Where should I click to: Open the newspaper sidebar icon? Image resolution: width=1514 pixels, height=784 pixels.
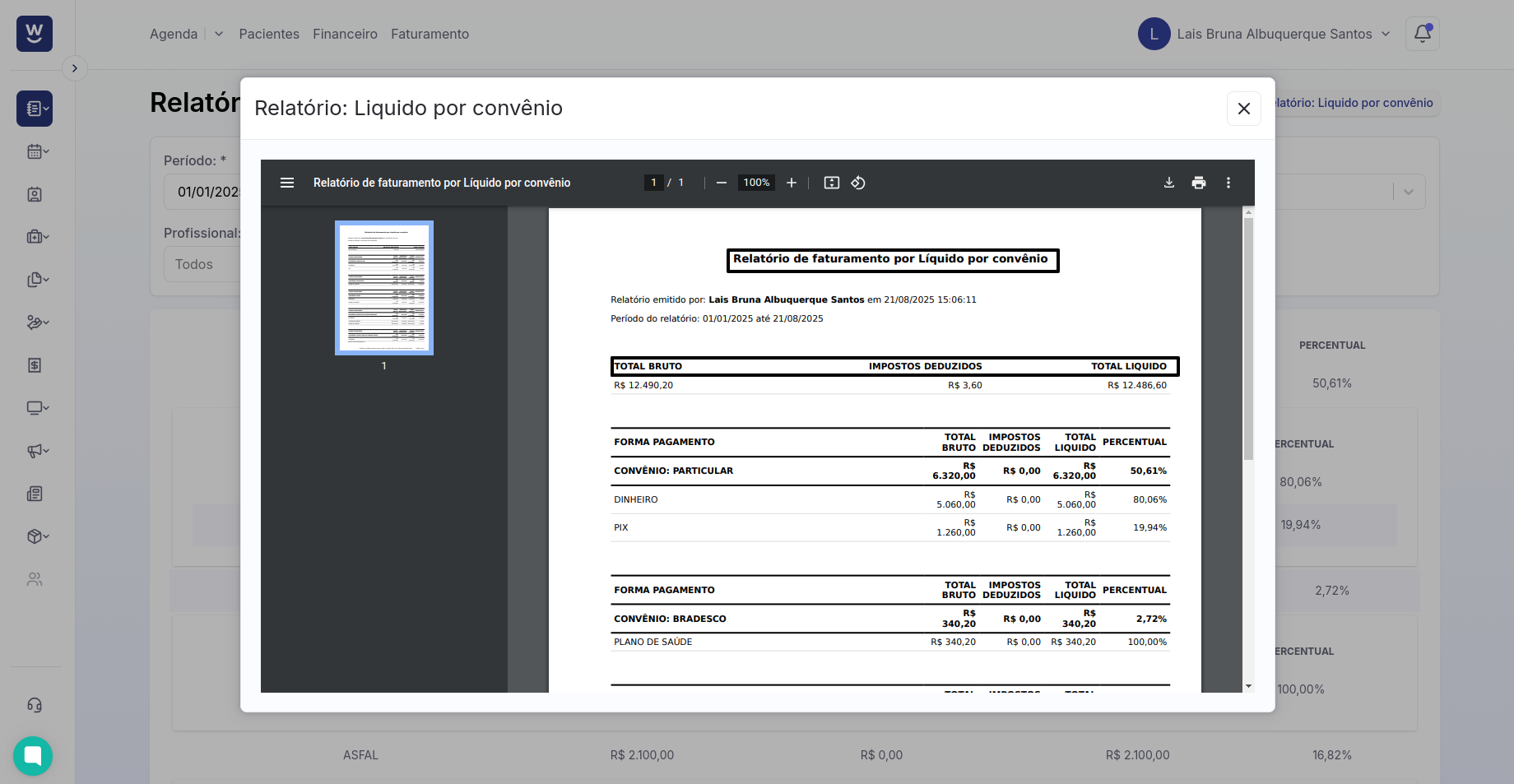[35, 494]
